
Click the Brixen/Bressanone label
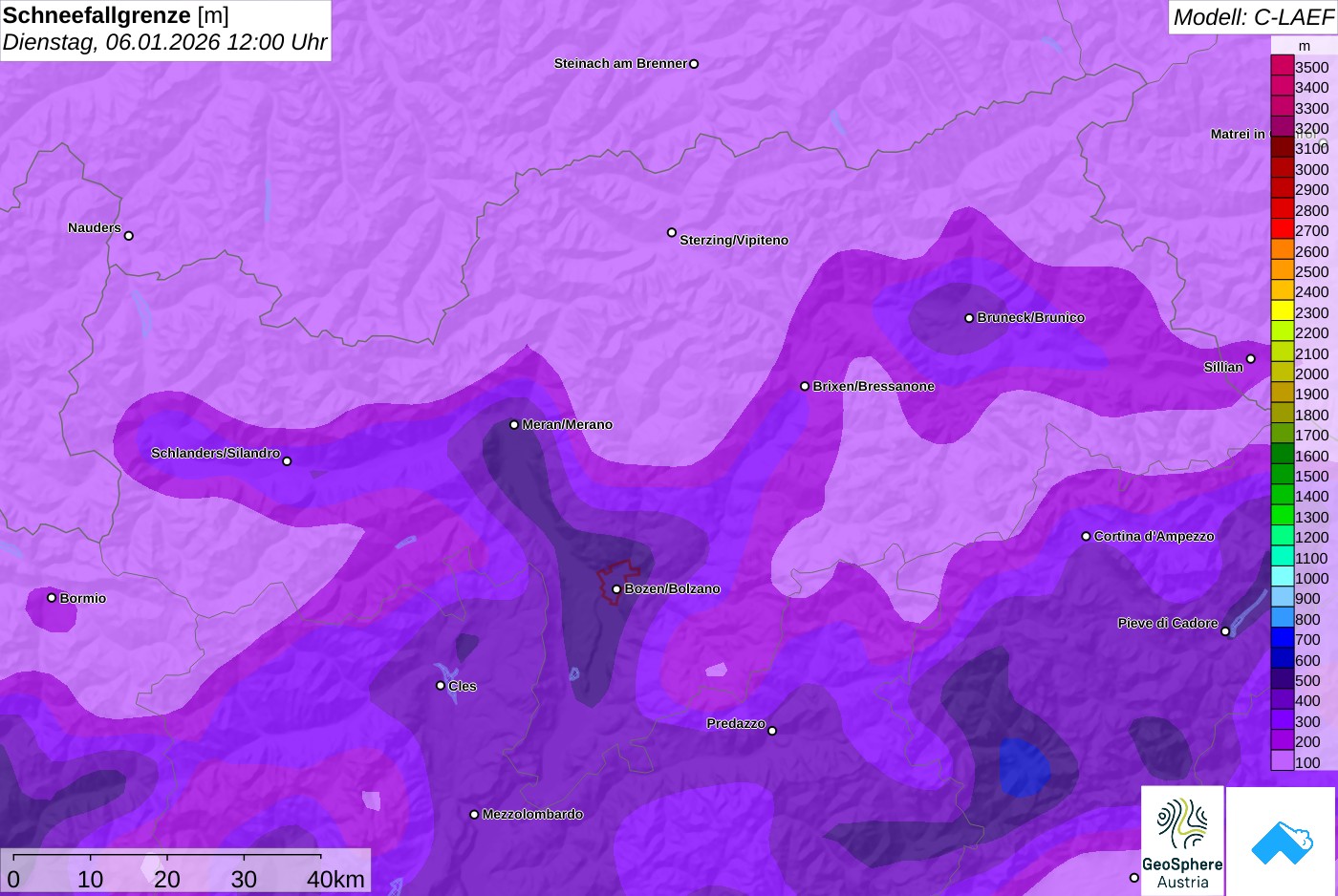(x=874, y=386)
